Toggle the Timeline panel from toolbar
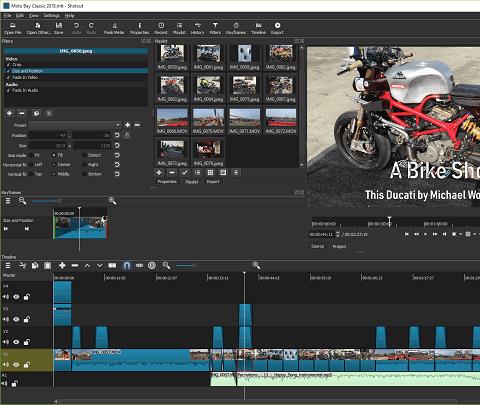Screen dimensions: 480x405 point(259,28)
